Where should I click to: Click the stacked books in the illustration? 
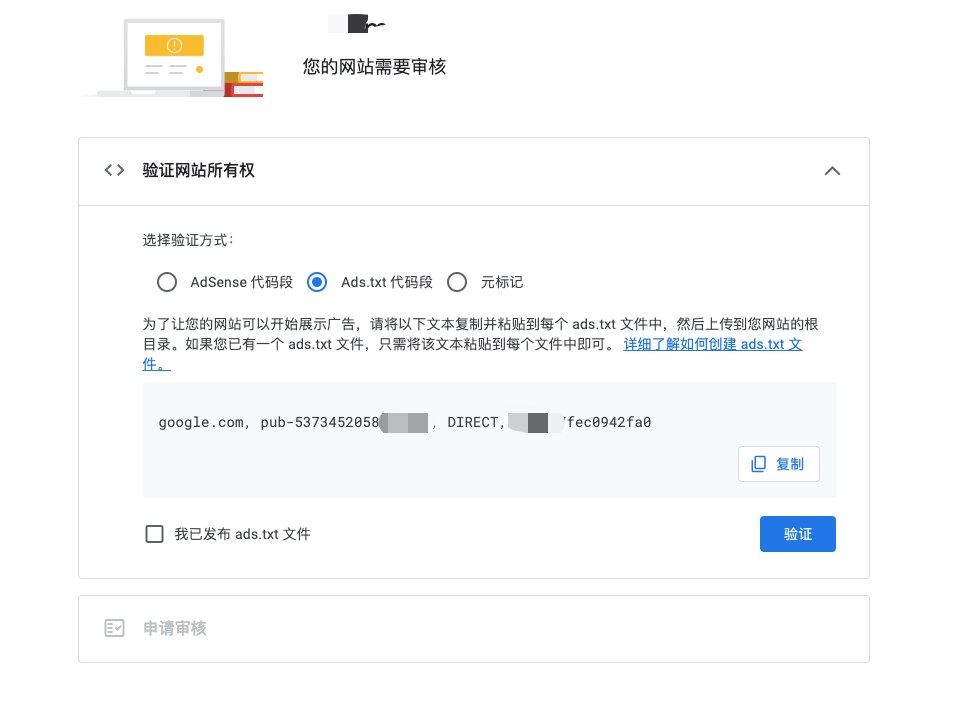tap(245, 85)
